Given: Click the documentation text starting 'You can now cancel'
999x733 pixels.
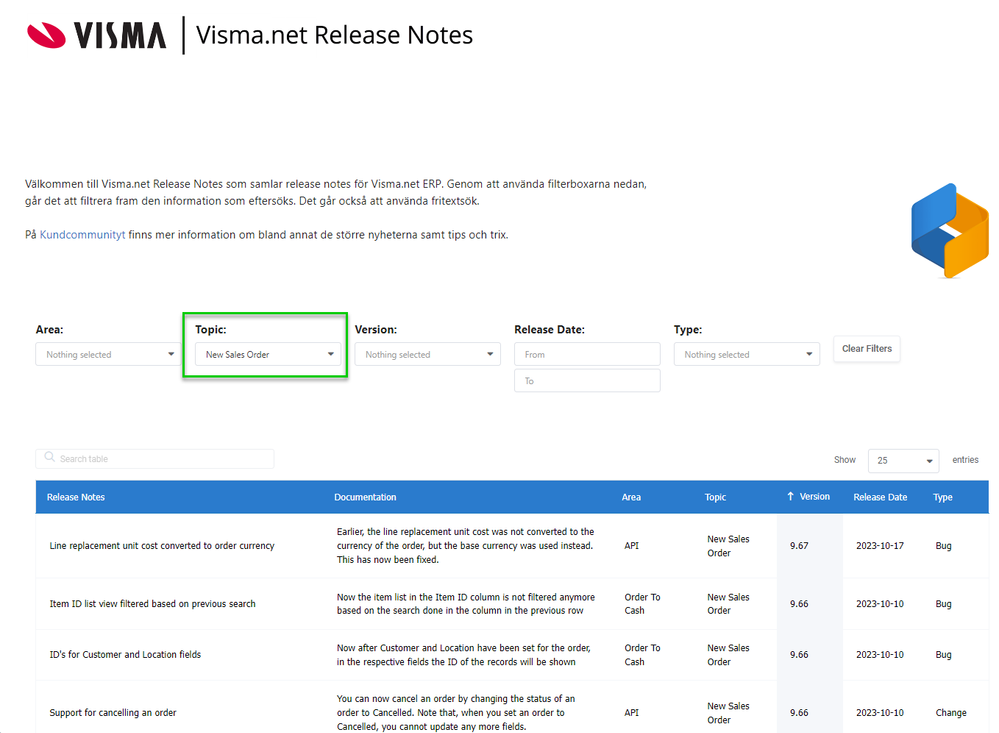Looking at the screenshot, I should (x=456, y=713).
